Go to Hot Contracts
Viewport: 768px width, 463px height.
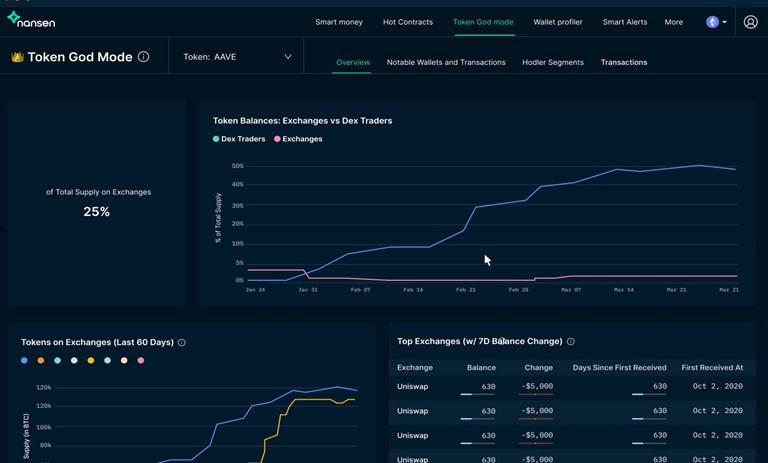pyautogui.click(x=408, y=22)
